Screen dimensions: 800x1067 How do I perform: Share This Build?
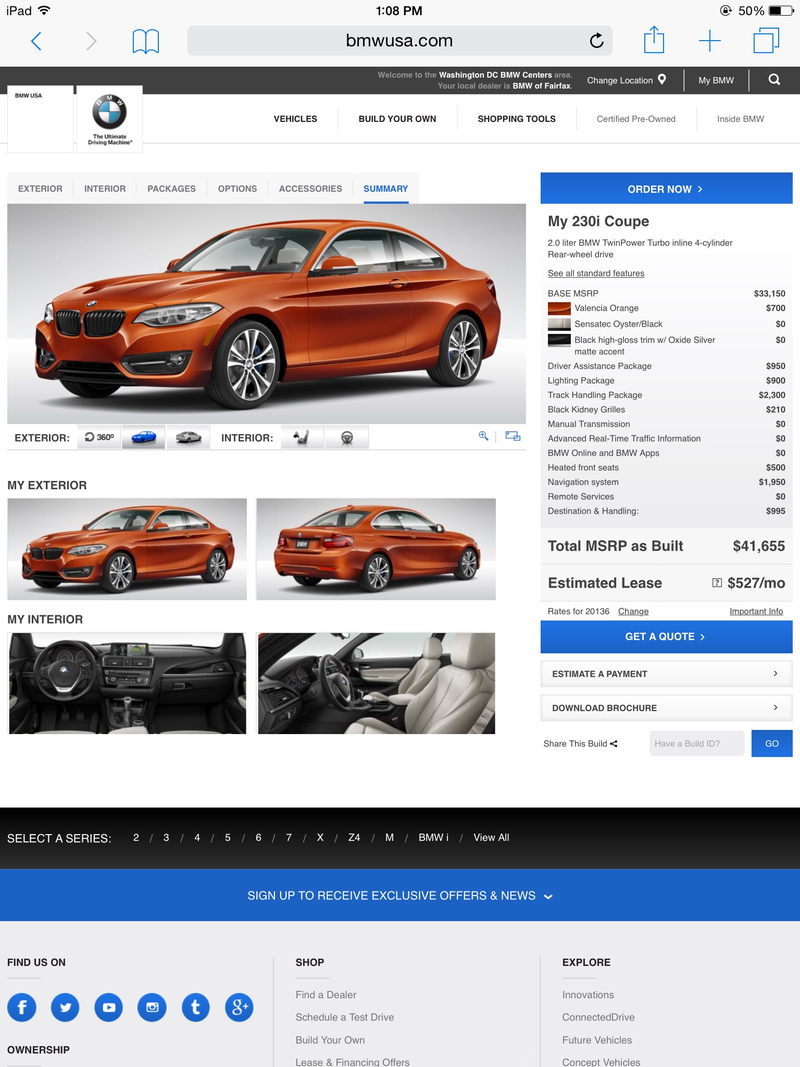coord(580,743)
